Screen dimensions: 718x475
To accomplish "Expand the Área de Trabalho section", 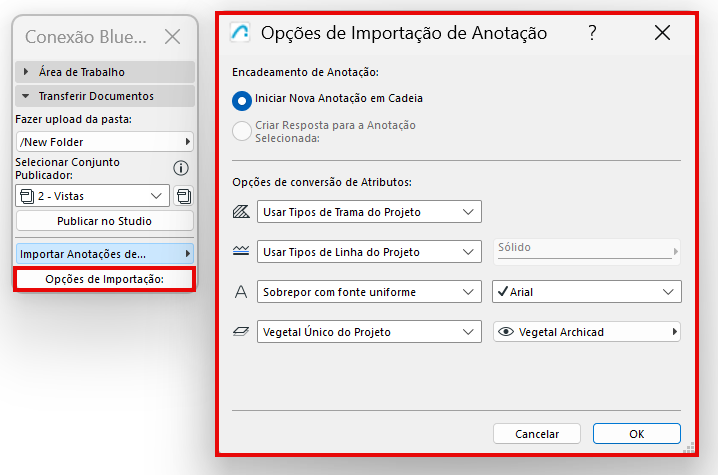I will (x=105, y=72).
